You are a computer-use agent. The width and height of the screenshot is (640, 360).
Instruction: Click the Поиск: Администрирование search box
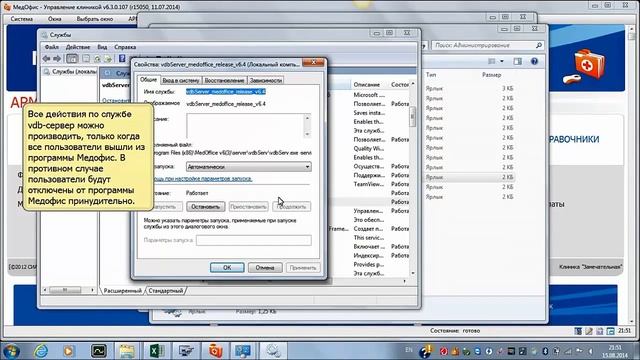tap(488, 45)
